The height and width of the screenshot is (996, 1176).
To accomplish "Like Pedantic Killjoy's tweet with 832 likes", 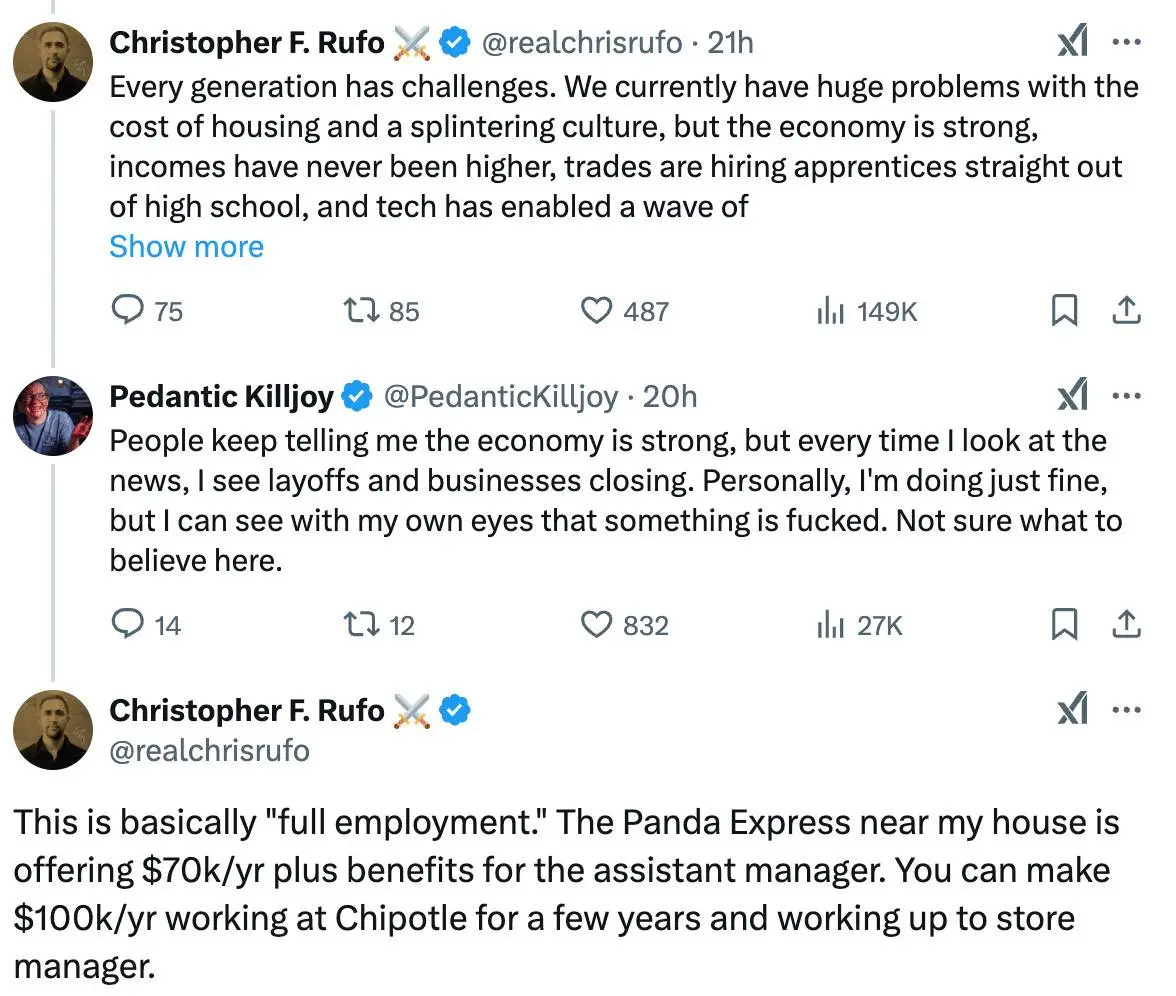I will tap(597, 625).
